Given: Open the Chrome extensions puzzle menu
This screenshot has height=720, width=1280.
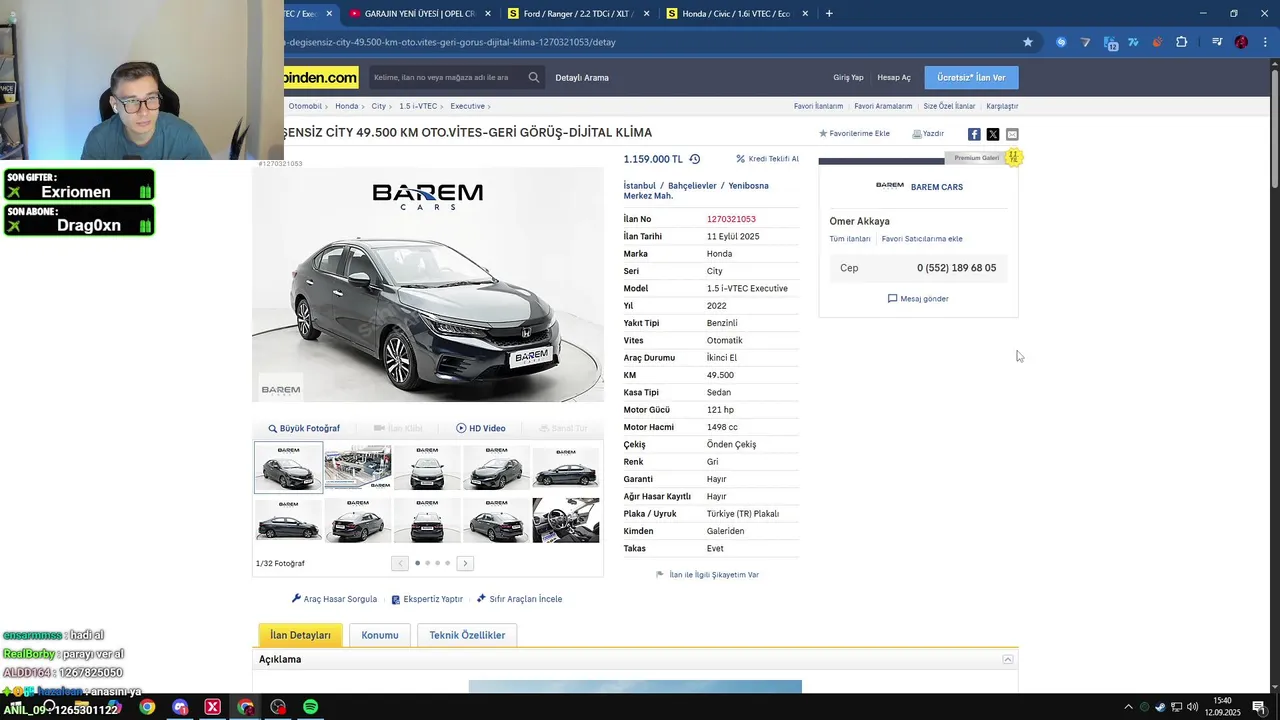Looking at the screenshot, I should [x=1181, y=42].
